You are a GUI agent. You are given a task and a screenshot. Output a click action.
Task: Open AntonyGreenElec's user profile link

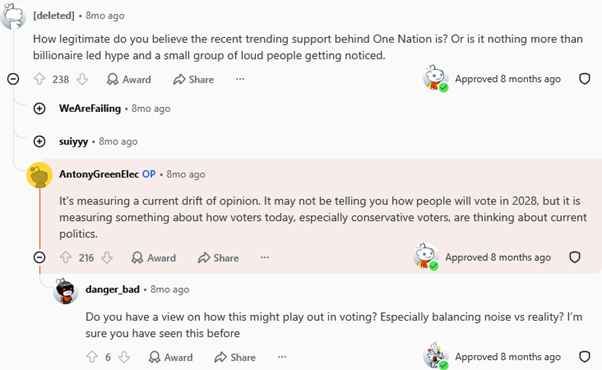tap(99, 174)
